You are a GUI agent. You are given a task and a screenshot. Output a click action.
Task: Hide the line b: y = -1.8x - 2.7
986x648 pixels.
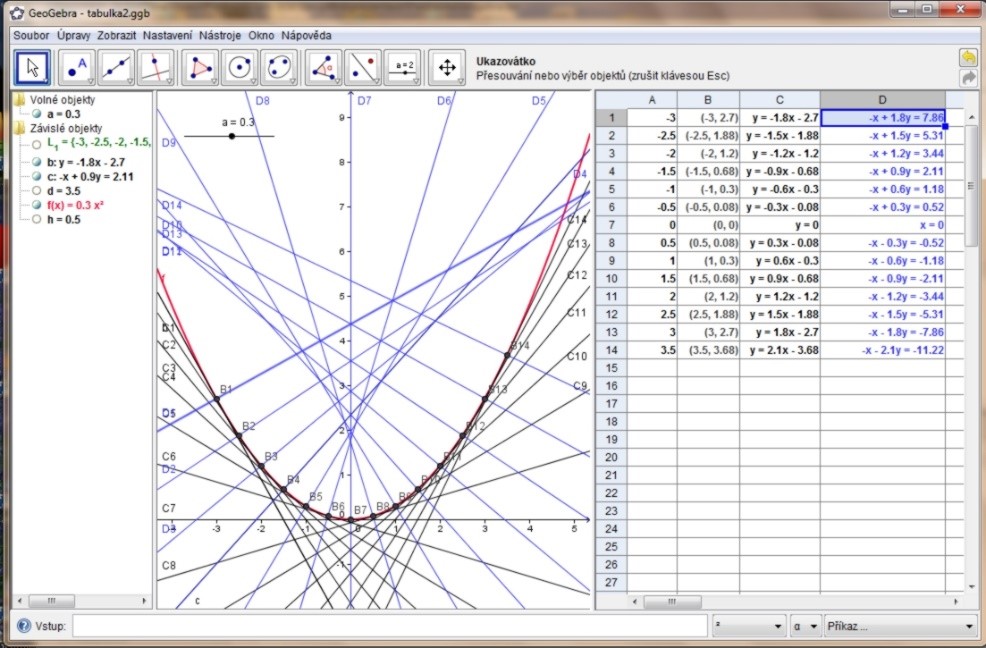click(x=37, y=162)
